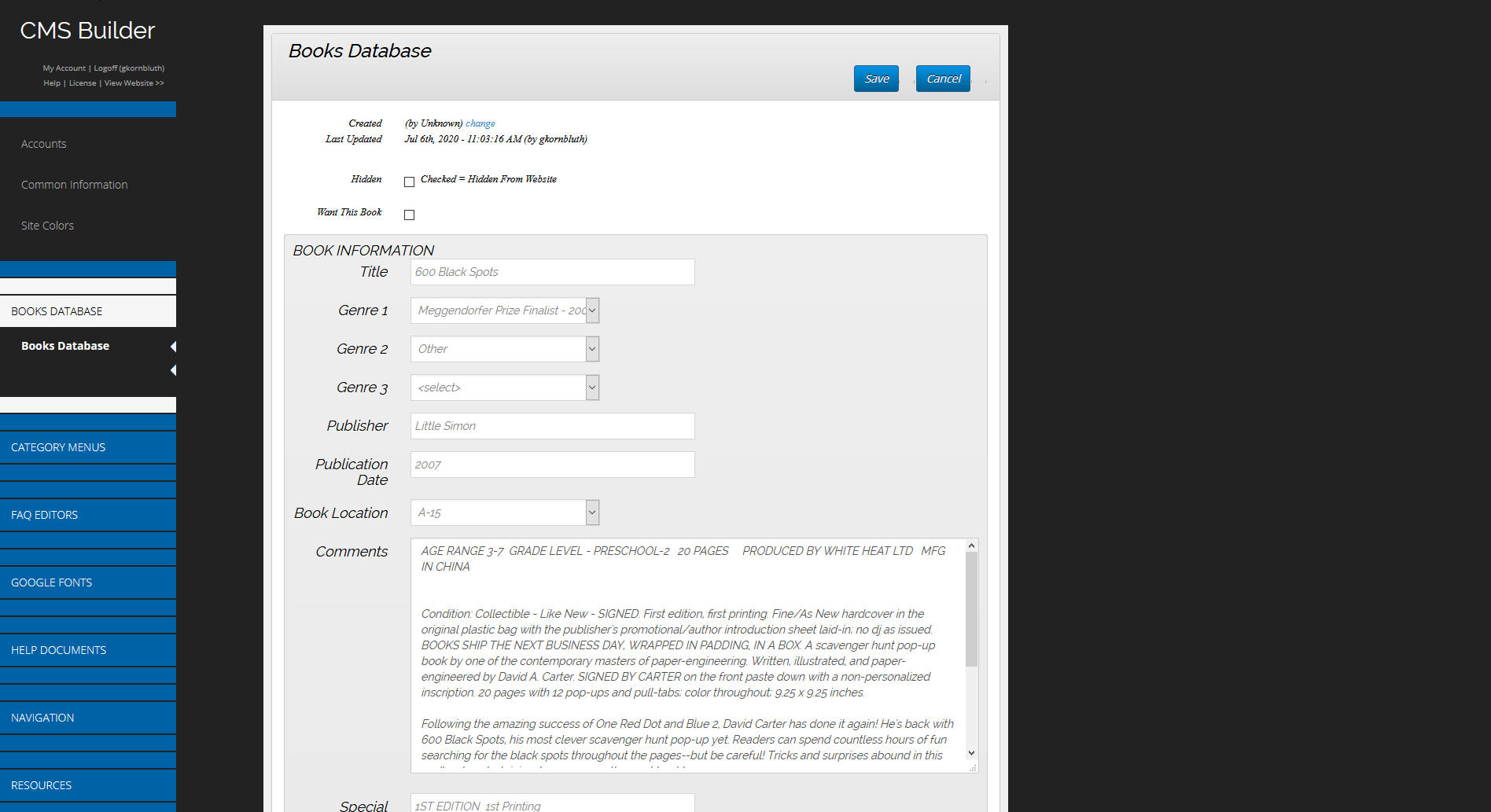Image resolution: width=1491 pixels, height=812 pixels.
Task: Enable the Want This Book checkbox
Action: click(x=409, y=215)
